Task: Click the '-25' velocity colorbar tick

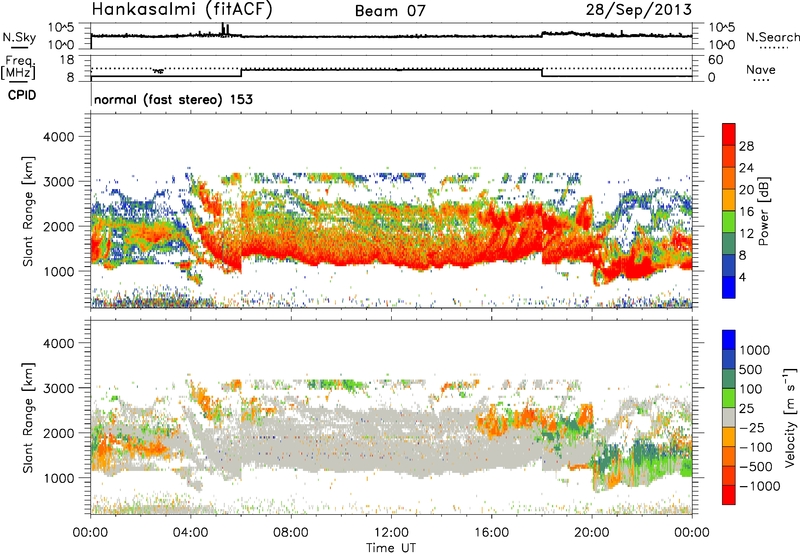Action: click(x=752, y=427)
